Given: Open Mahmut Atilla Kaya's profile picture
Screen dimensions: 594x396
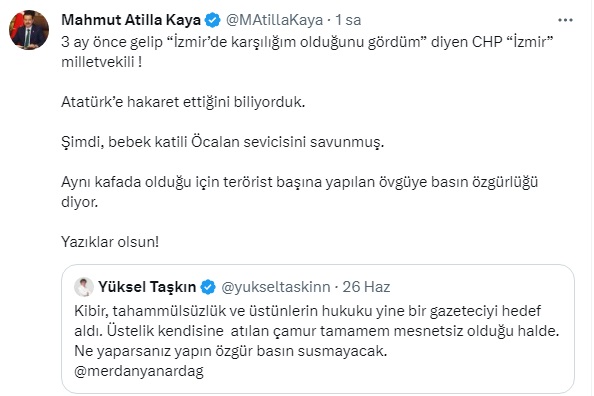Looking at the screenshot, I should [29, 30].
